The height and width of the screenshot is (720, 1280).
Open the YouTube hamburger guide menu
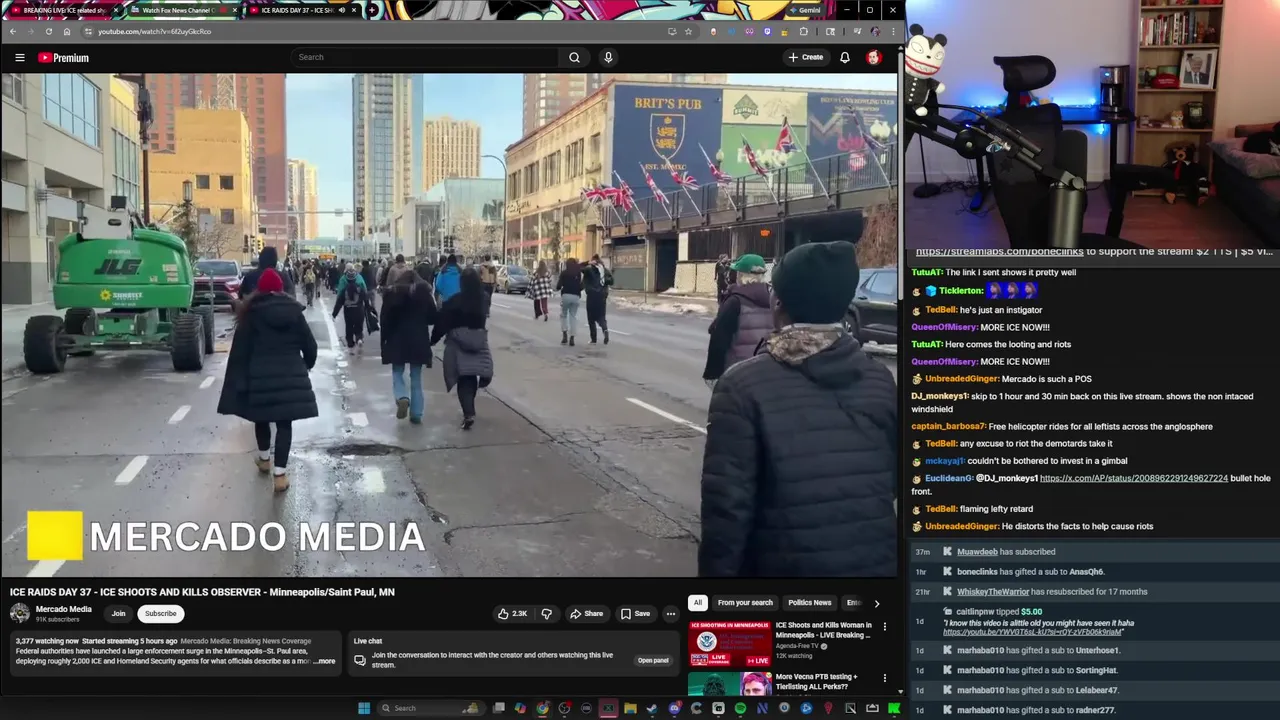coord(19,58)
